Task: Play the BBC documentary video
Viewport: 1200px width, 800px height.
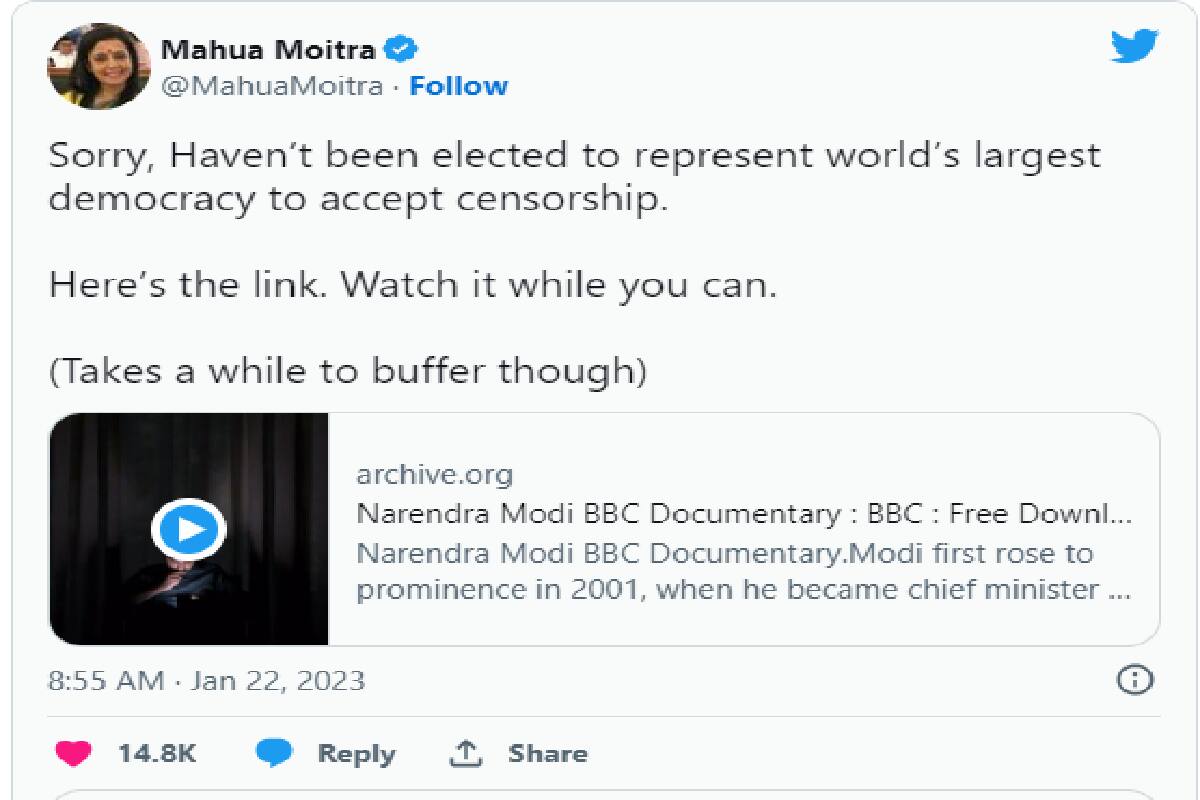Action: coord(188,528)
